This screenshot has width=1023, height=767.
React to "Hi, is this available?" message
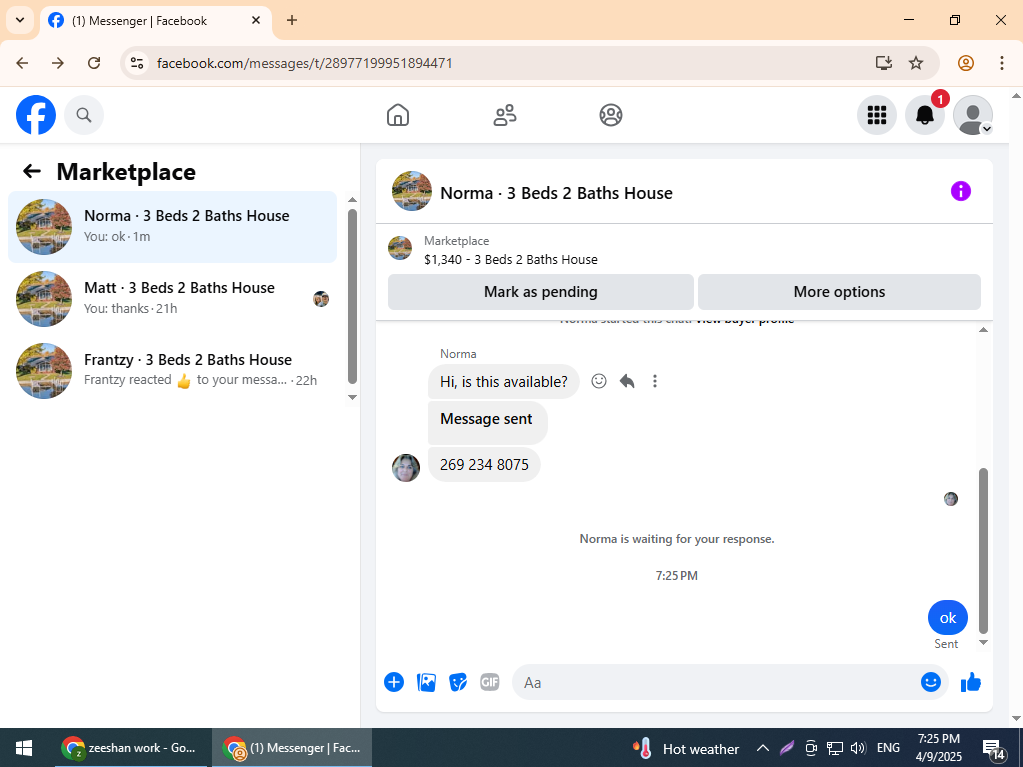pyautogui.click(x=599, y=381)
